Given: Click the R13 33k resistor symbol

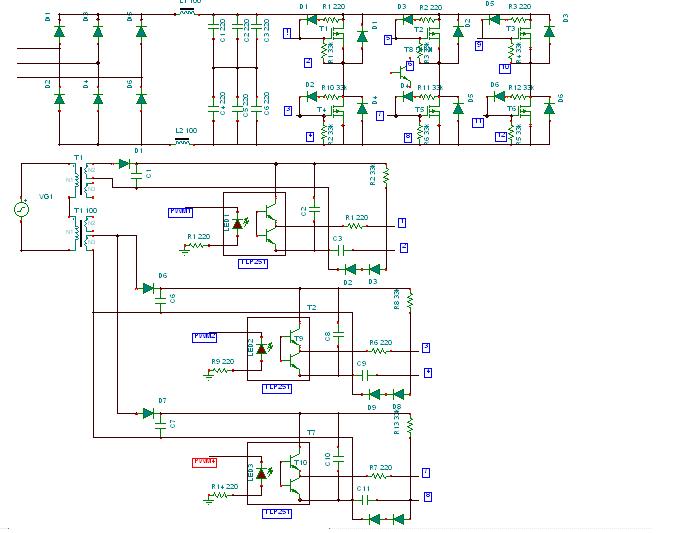Looking at the screenshot, I should tap(410, 424).
